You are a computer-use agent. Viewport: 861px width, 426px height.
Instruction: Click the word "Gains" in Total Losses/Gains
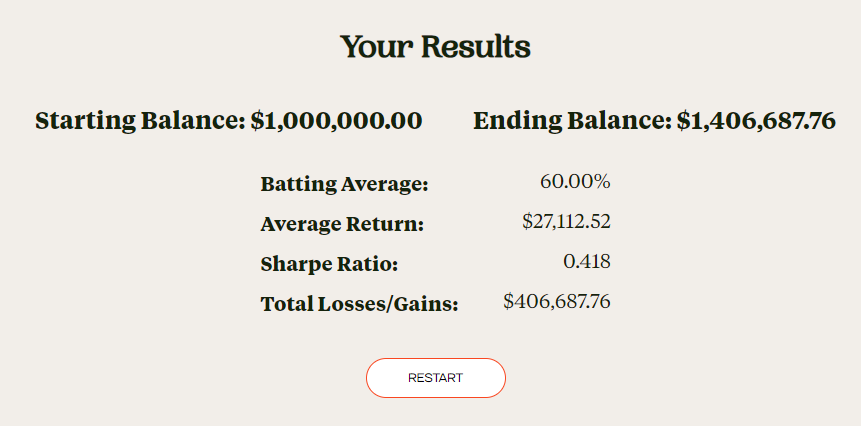click(427, 304)
